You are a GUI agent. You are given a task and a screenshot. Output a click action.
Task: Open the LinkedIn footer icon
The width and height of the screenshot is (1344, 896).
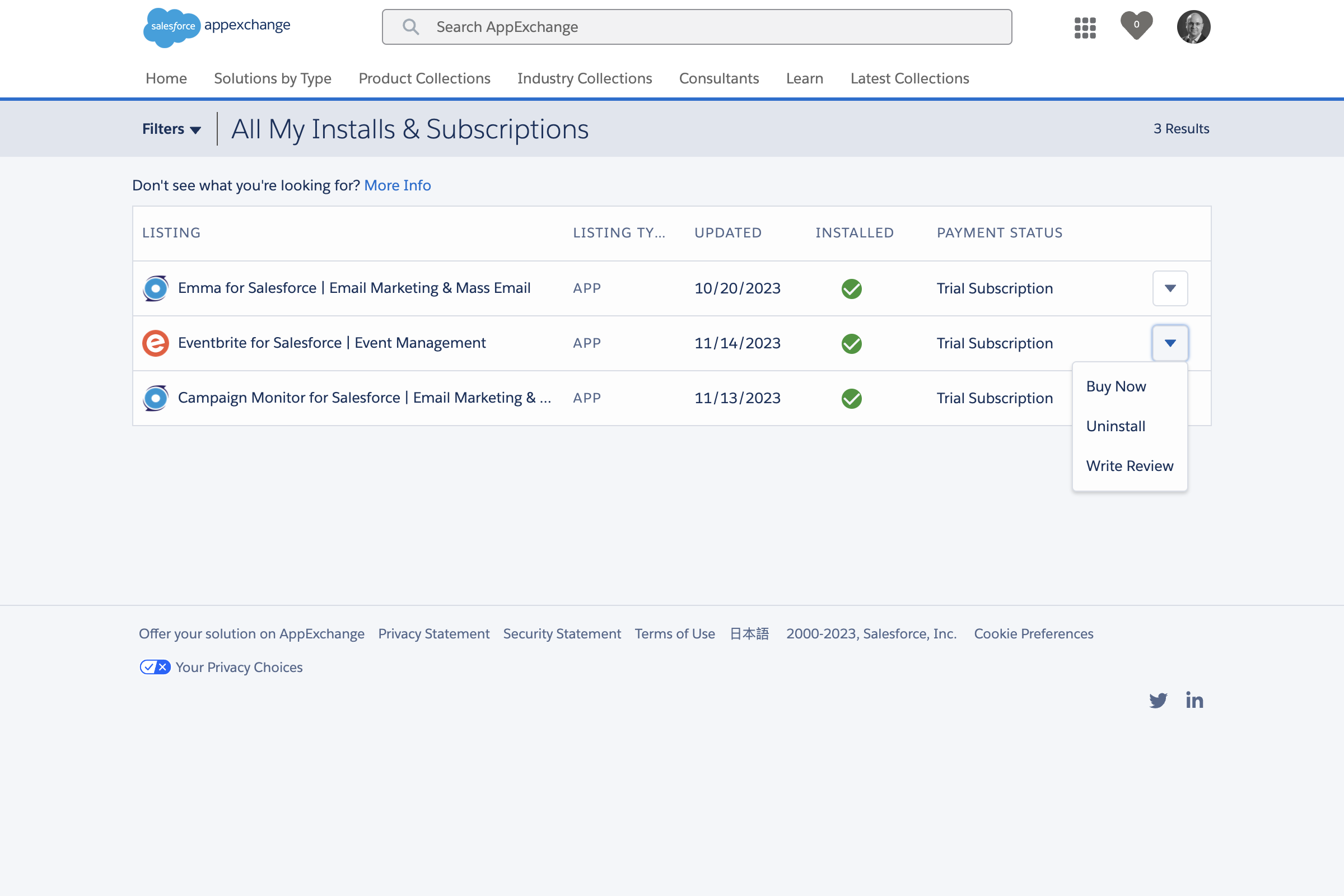[x=1194, y=700]
